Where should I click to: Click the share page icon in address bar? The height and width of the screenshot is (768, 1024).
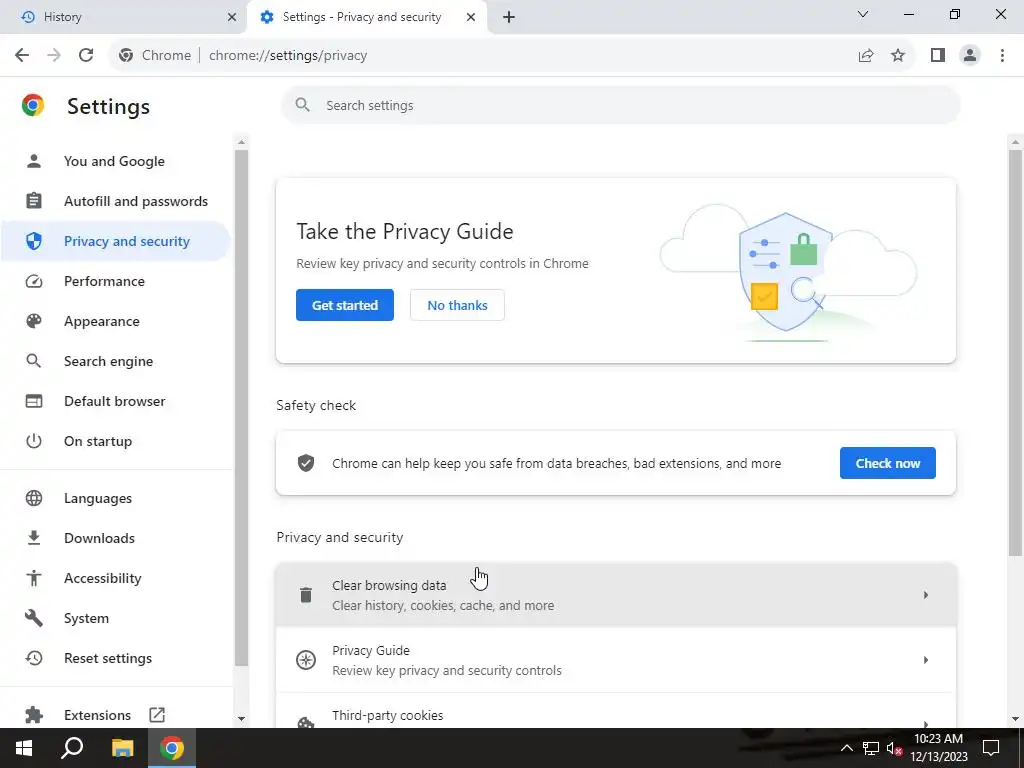pyautogui.click(x=866, y=56)
